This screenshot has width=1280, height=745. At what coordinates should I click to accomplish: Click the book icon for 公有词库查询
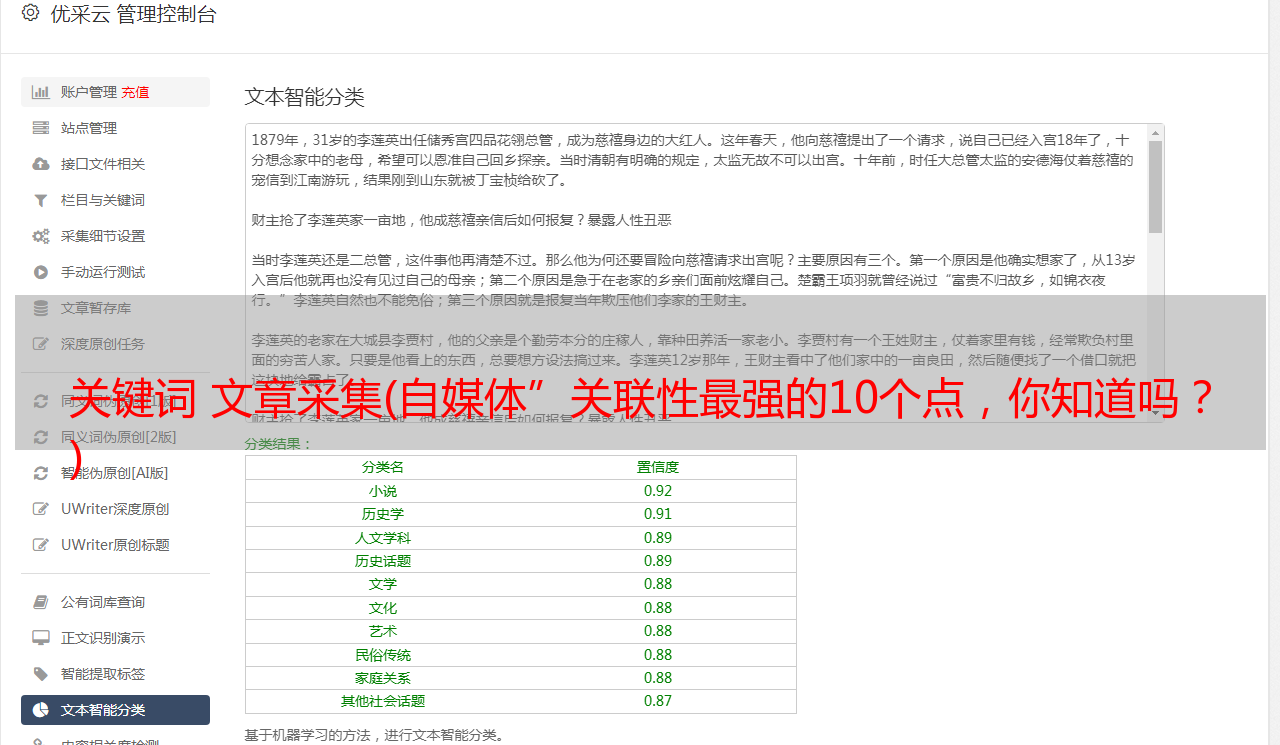[41, 602]
